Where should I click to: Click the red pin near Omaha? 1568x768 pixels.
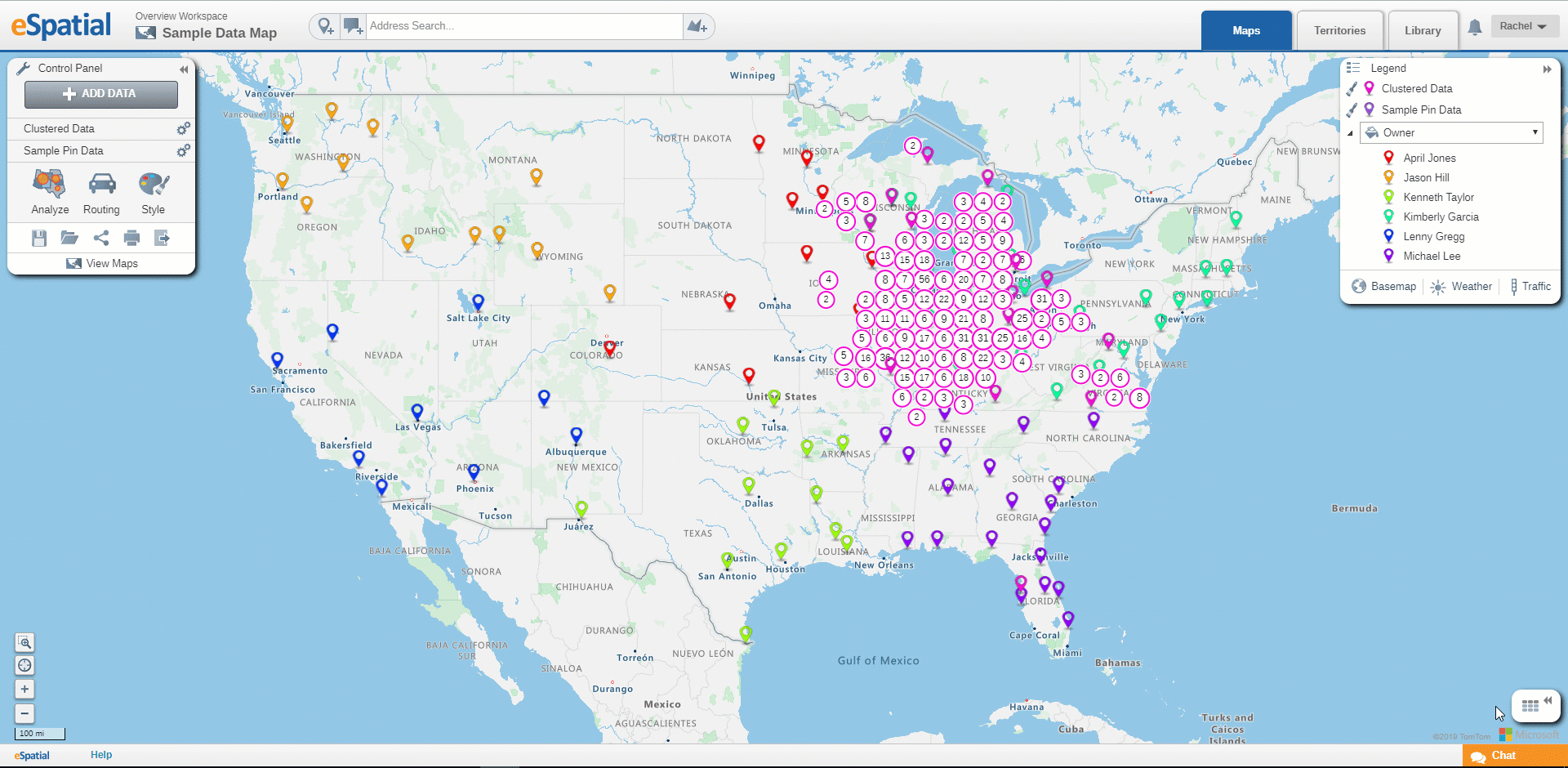[x=729, y=302]
